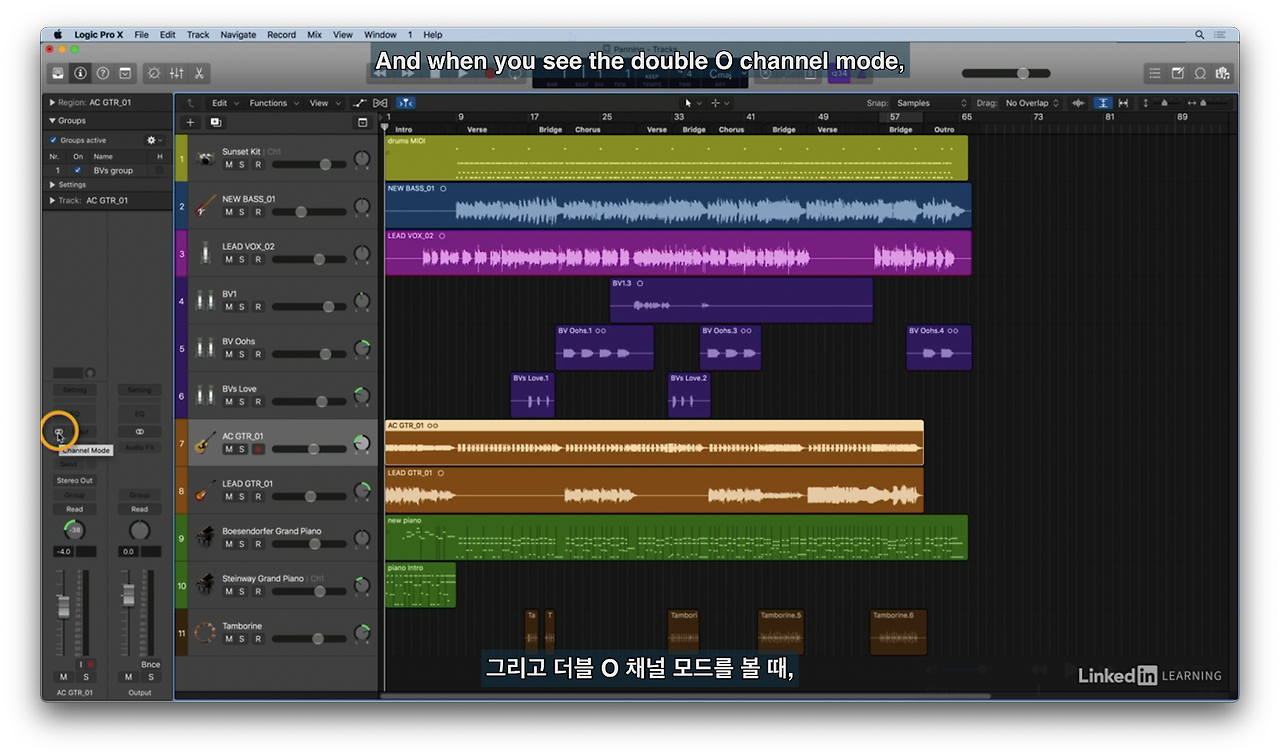Open the Drag No Overlap dropdown
1280x756 pixels.
pyautogui.click(x=1033, y=103)
